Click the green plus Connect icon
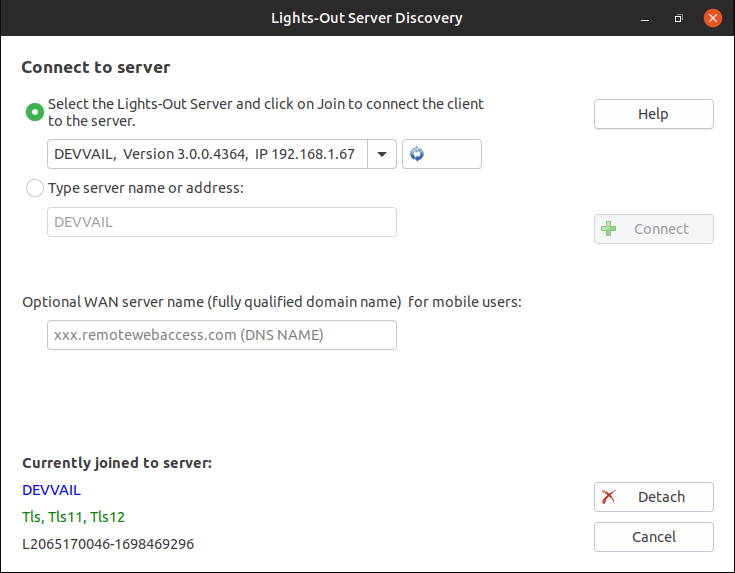This screenshot has height=573, width=735. click(x=608, y=229)
